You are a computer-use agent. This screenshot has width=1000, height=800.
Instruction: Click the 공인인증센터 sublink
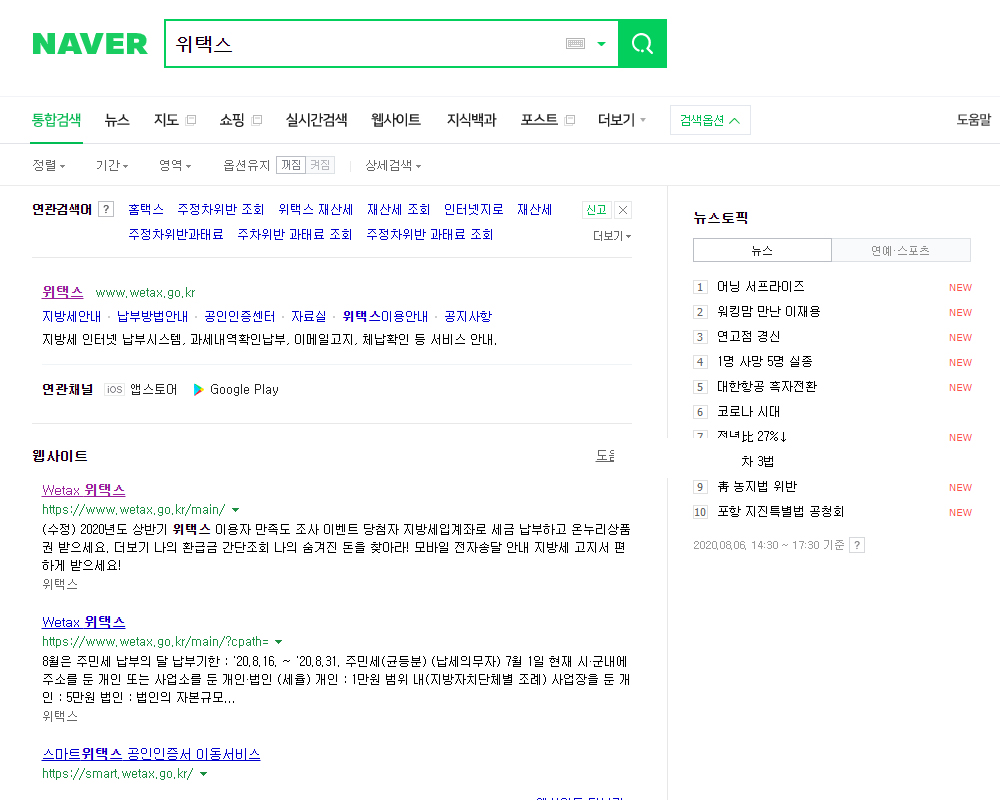(240, 316)
